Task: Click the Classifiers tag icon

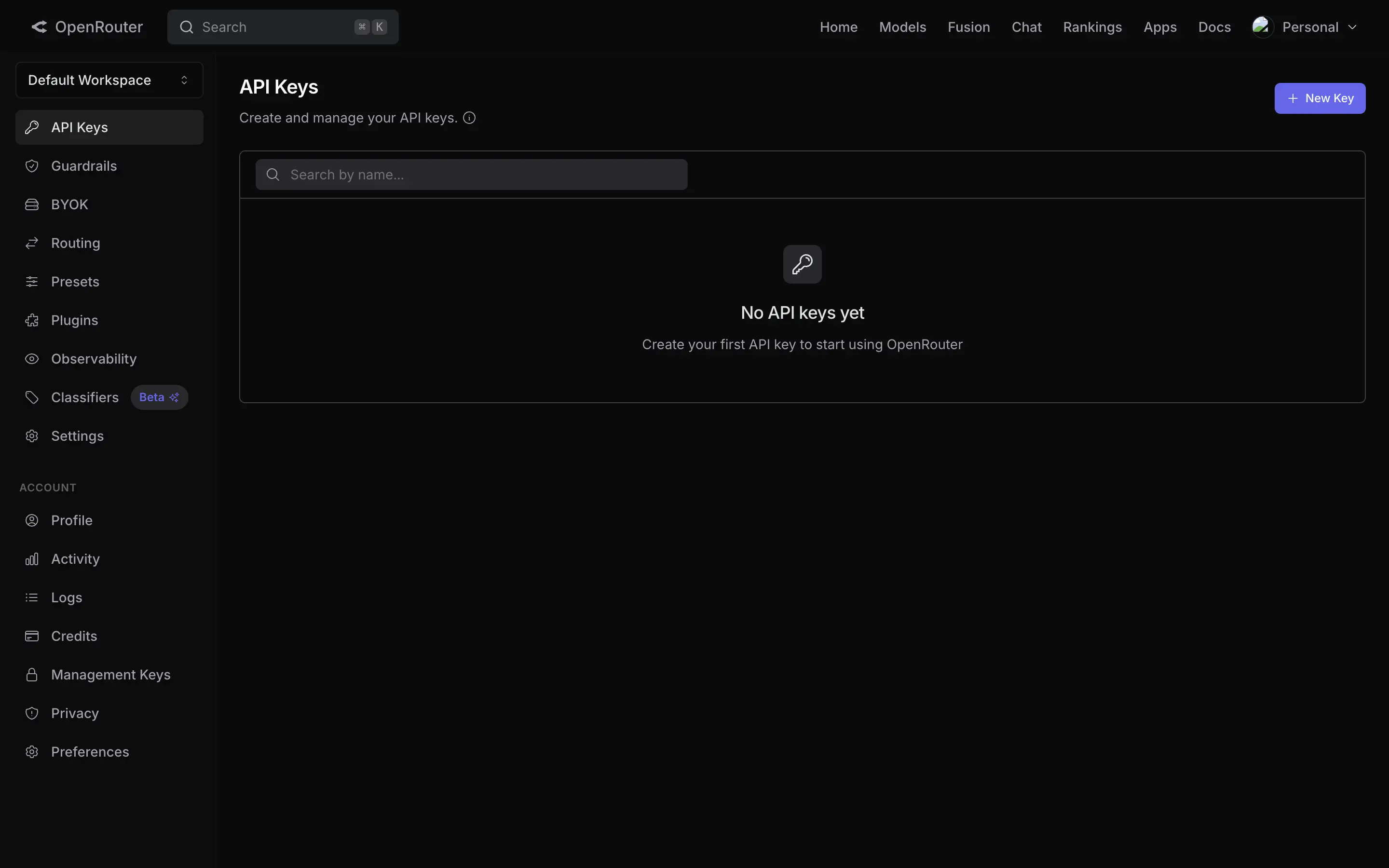Action: [32, 397]
